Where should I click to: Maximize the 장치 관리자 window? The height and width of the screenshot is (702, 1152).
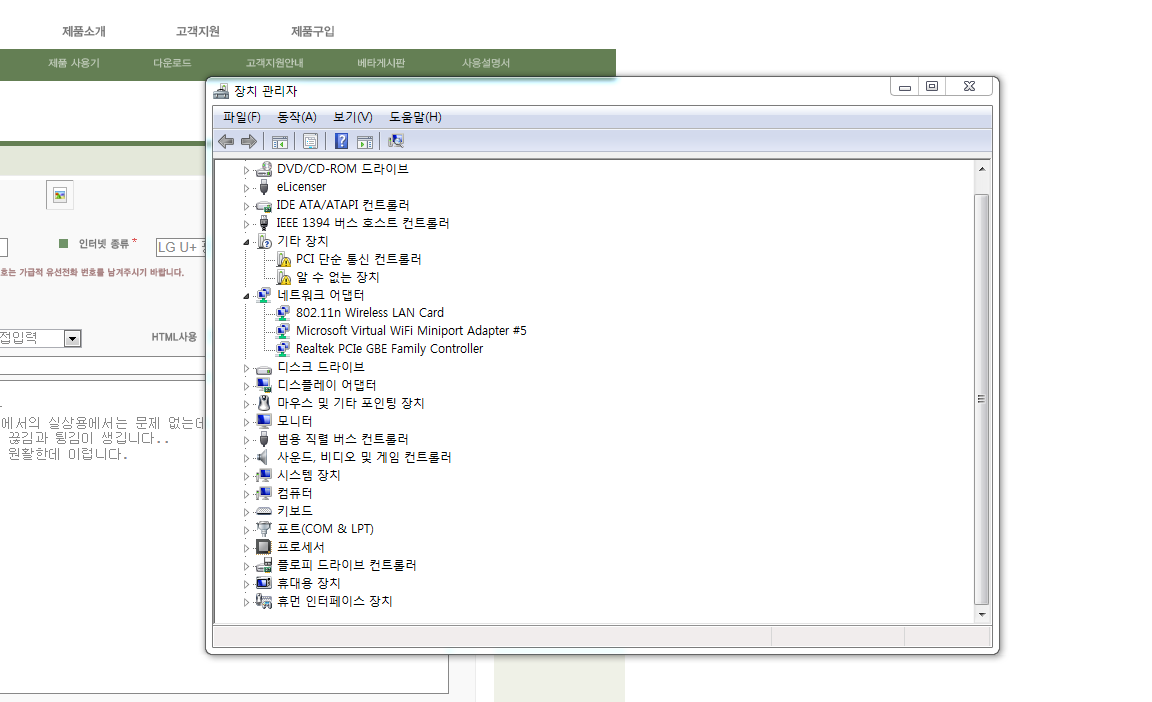coord(932,87)
